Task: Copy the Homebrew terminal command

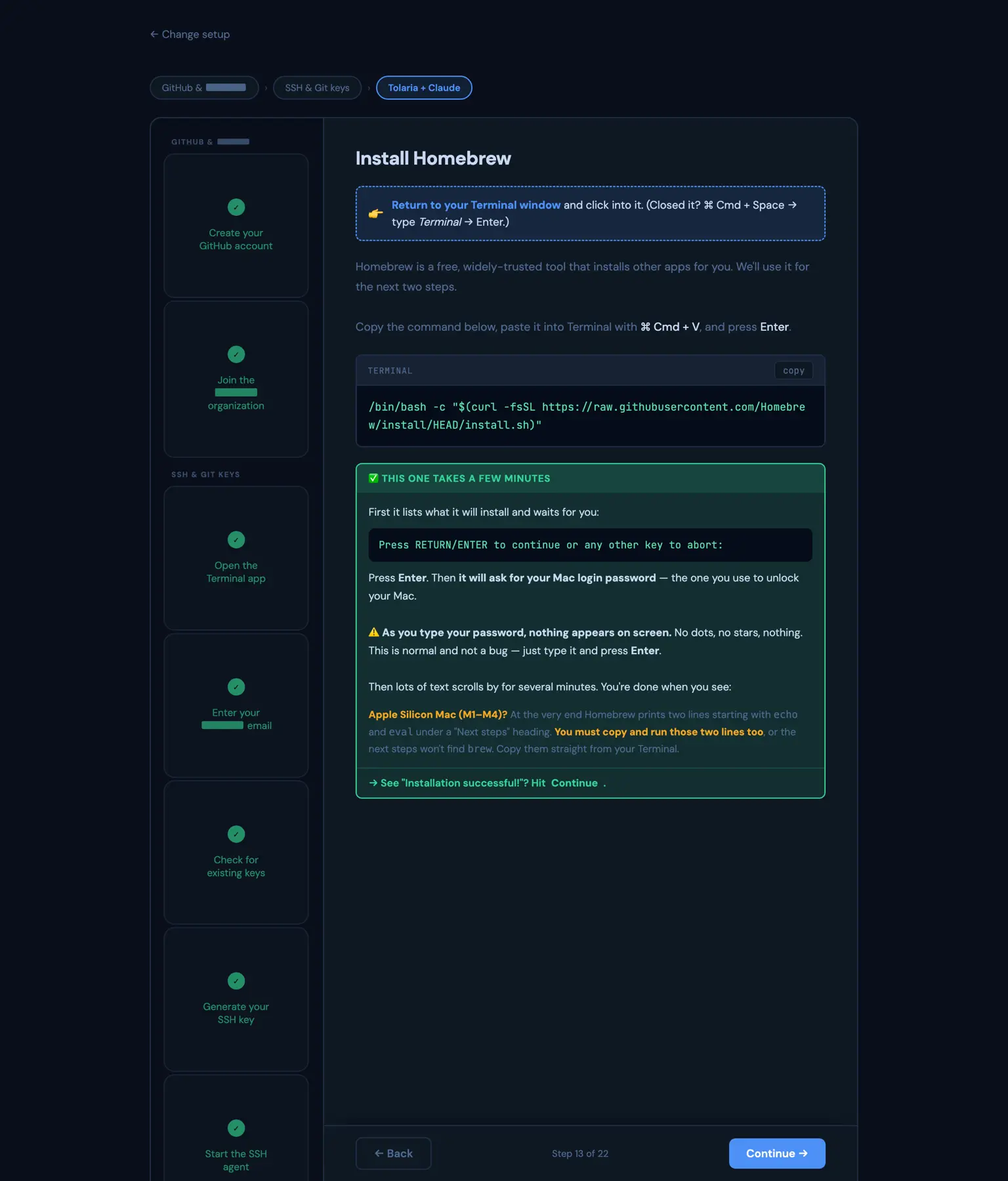Action: (793, 371)
